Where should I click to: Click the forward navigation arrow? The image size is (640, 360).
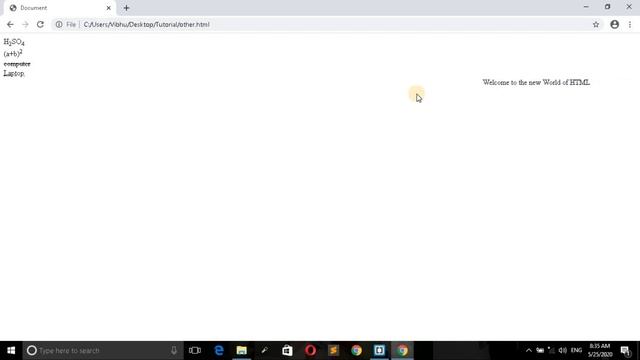tap(25, 24)
